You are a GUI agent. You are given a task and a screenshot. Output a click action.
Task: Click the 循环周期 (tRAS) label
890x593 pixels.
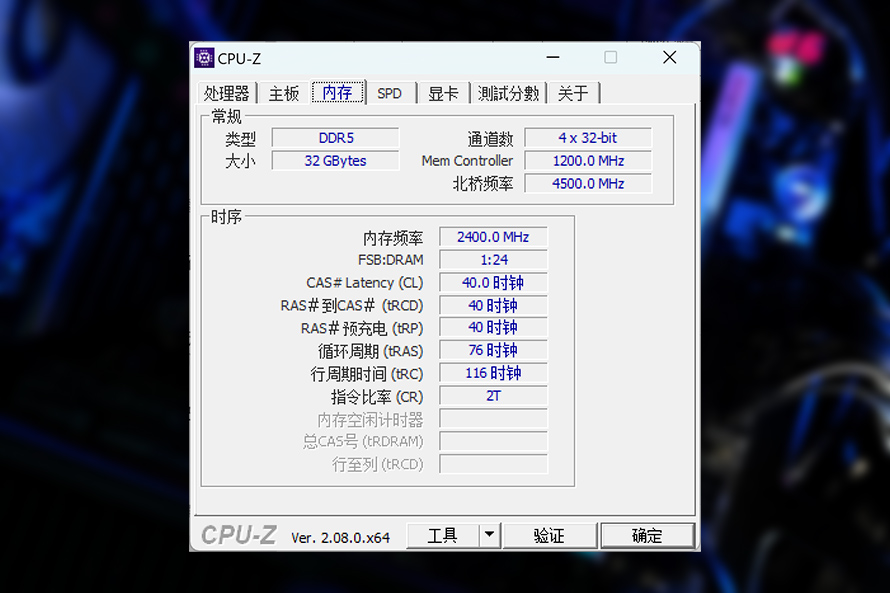coord(371,351)
